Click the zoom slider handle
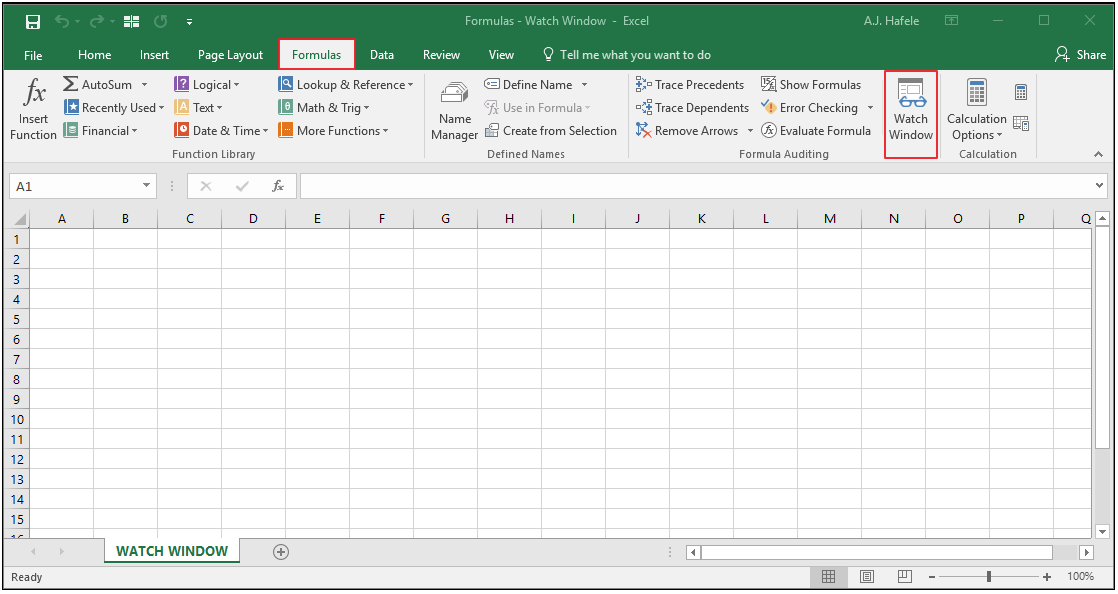The height and width of the screenshot is (594, 1118). (x=988, y=576)
